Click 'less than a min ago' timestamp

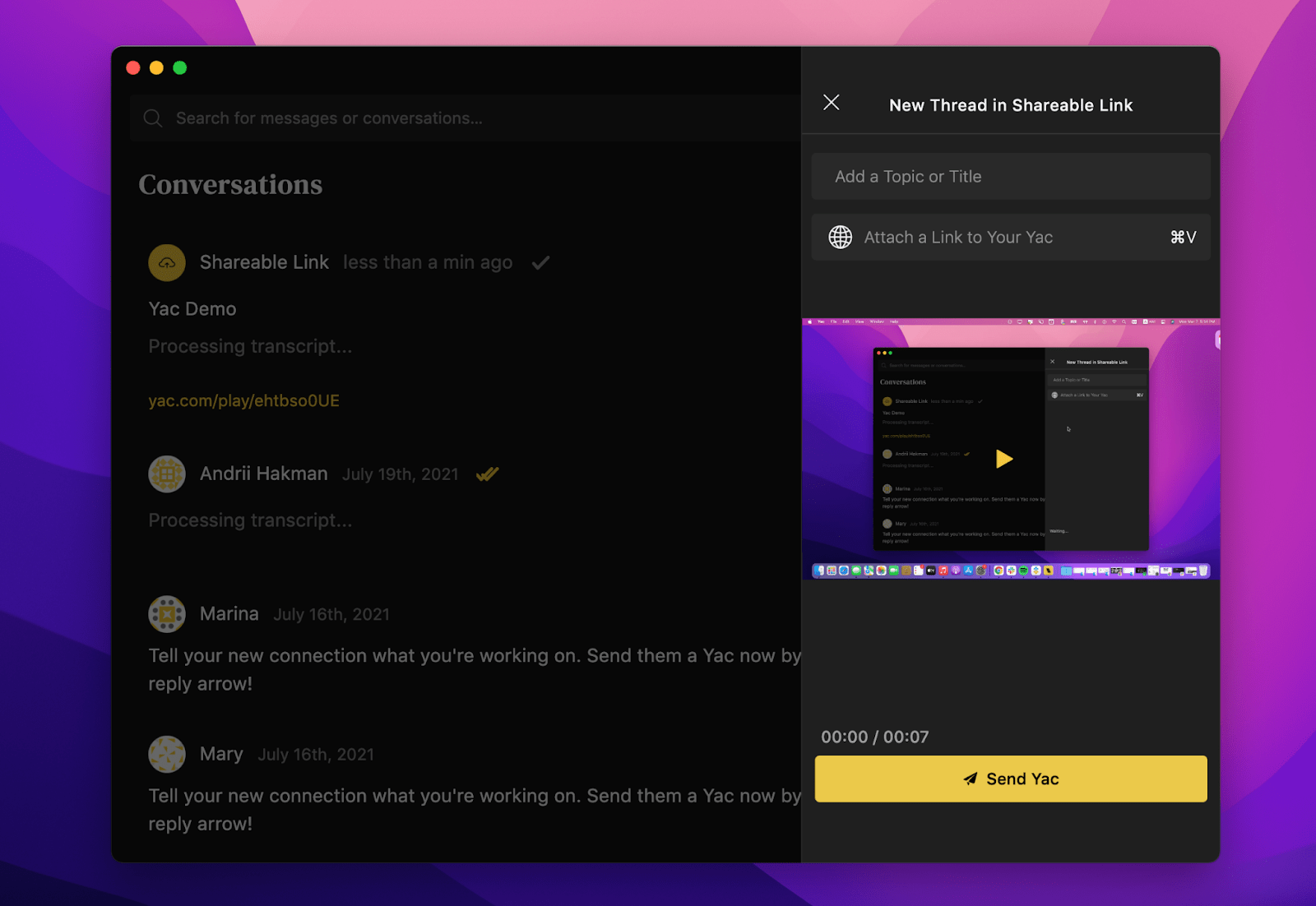click(428, 262)
